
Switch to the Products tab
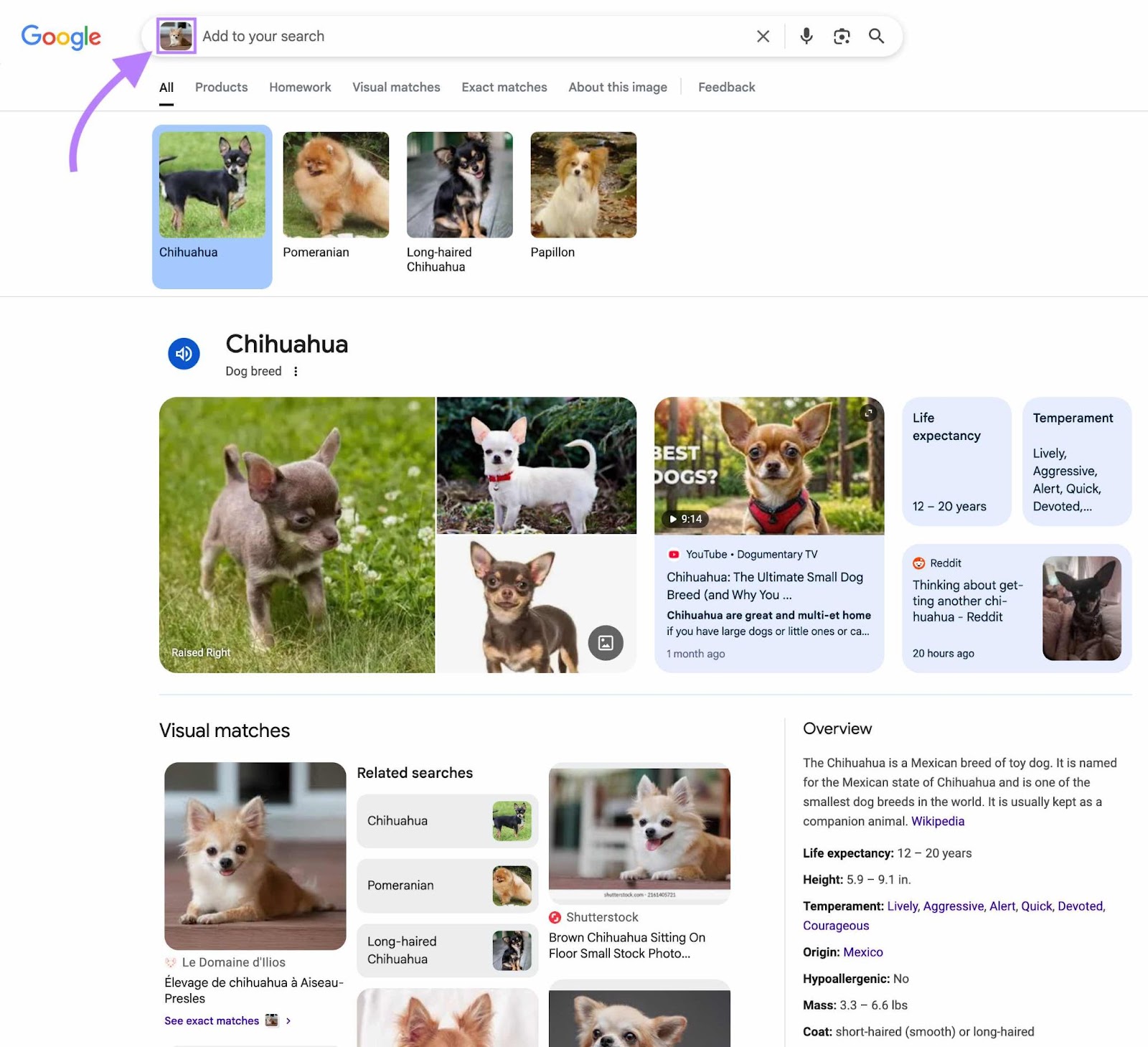(x=221, y=87)
